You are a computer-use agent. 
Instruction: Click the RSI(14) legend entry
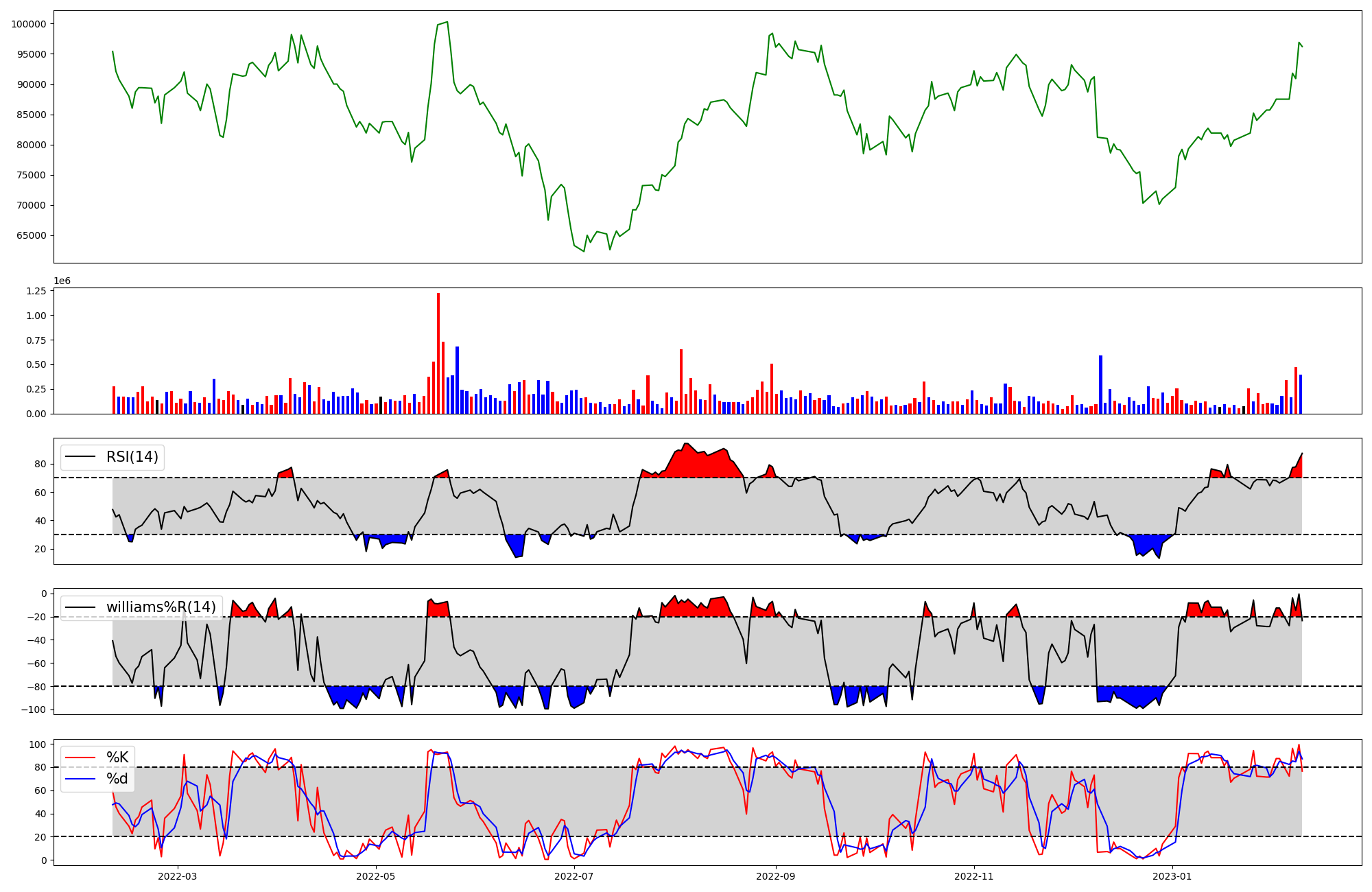tap(132, 457)
